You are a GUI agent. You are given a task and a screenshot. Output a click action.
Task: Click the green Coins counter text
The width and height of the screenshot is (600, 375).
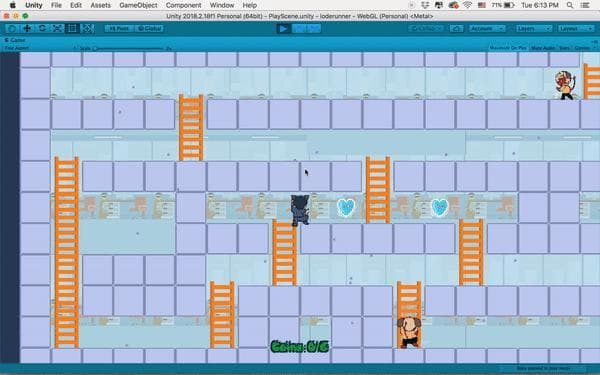[300, 347]
